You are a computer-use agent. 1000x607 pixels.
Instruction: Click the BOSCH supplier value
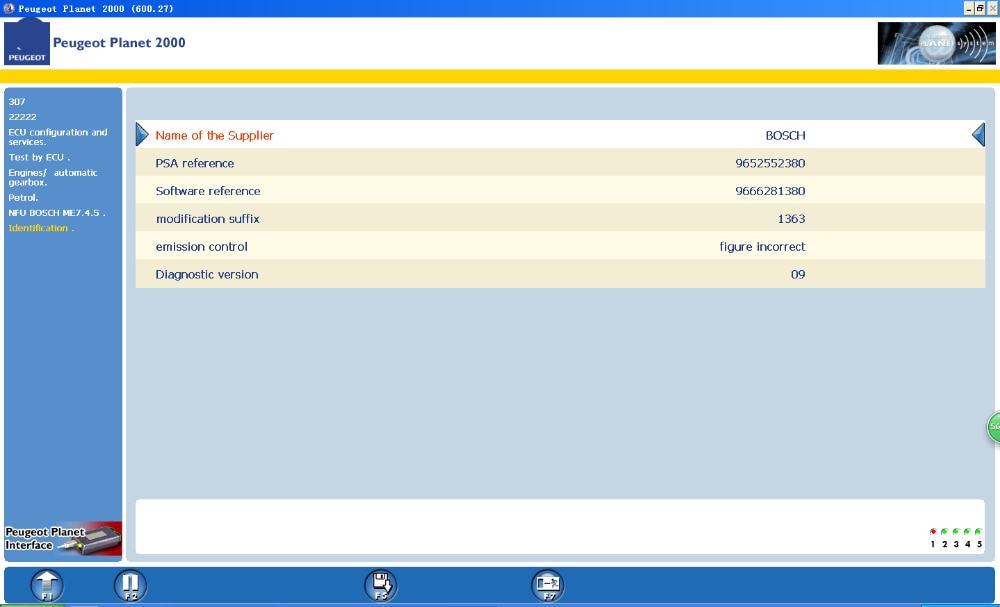pyautogui.click(x=785, y=135)
